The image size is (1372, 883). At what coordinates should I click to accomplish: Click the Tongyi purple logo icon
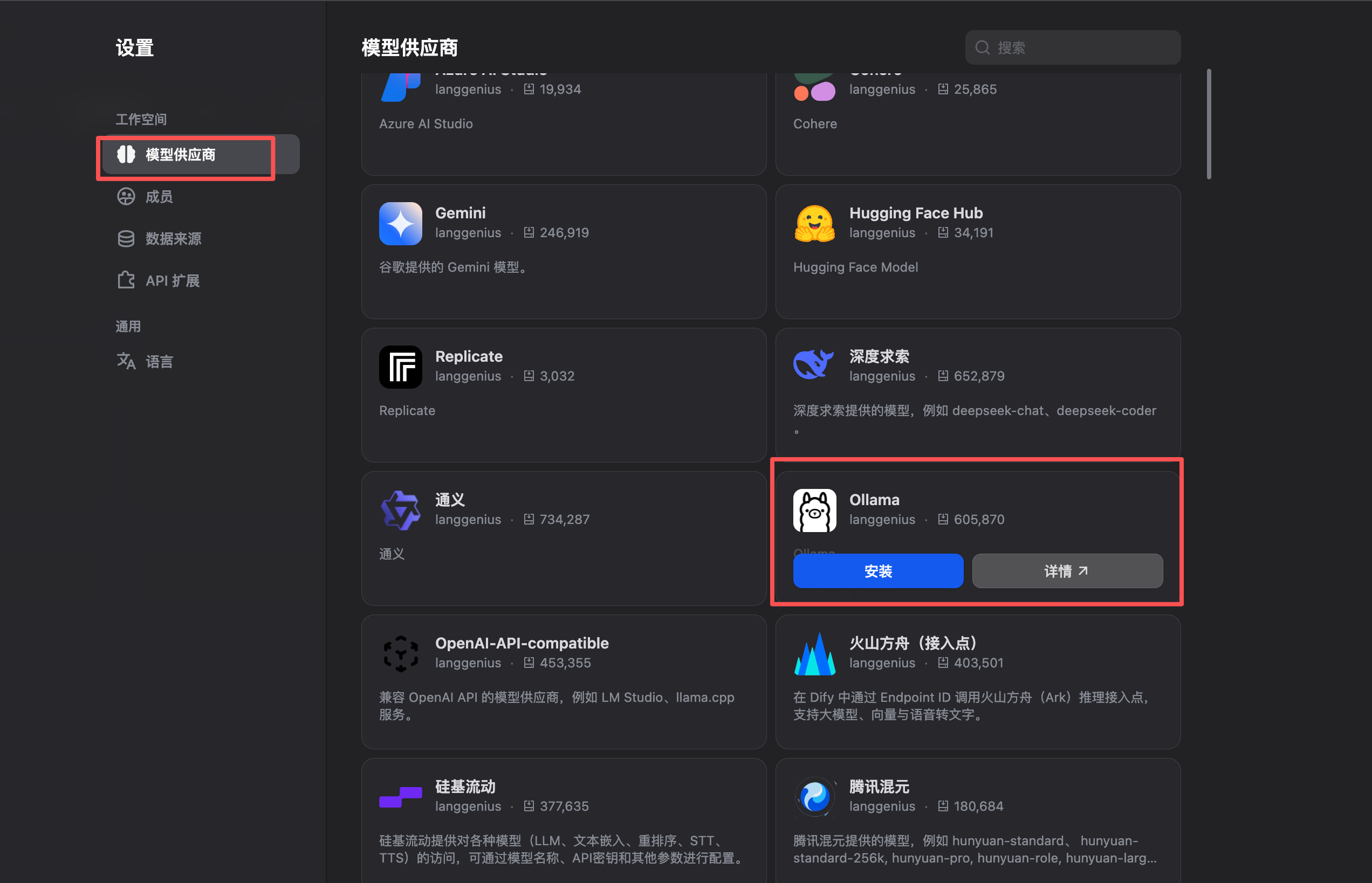[400, 511]
